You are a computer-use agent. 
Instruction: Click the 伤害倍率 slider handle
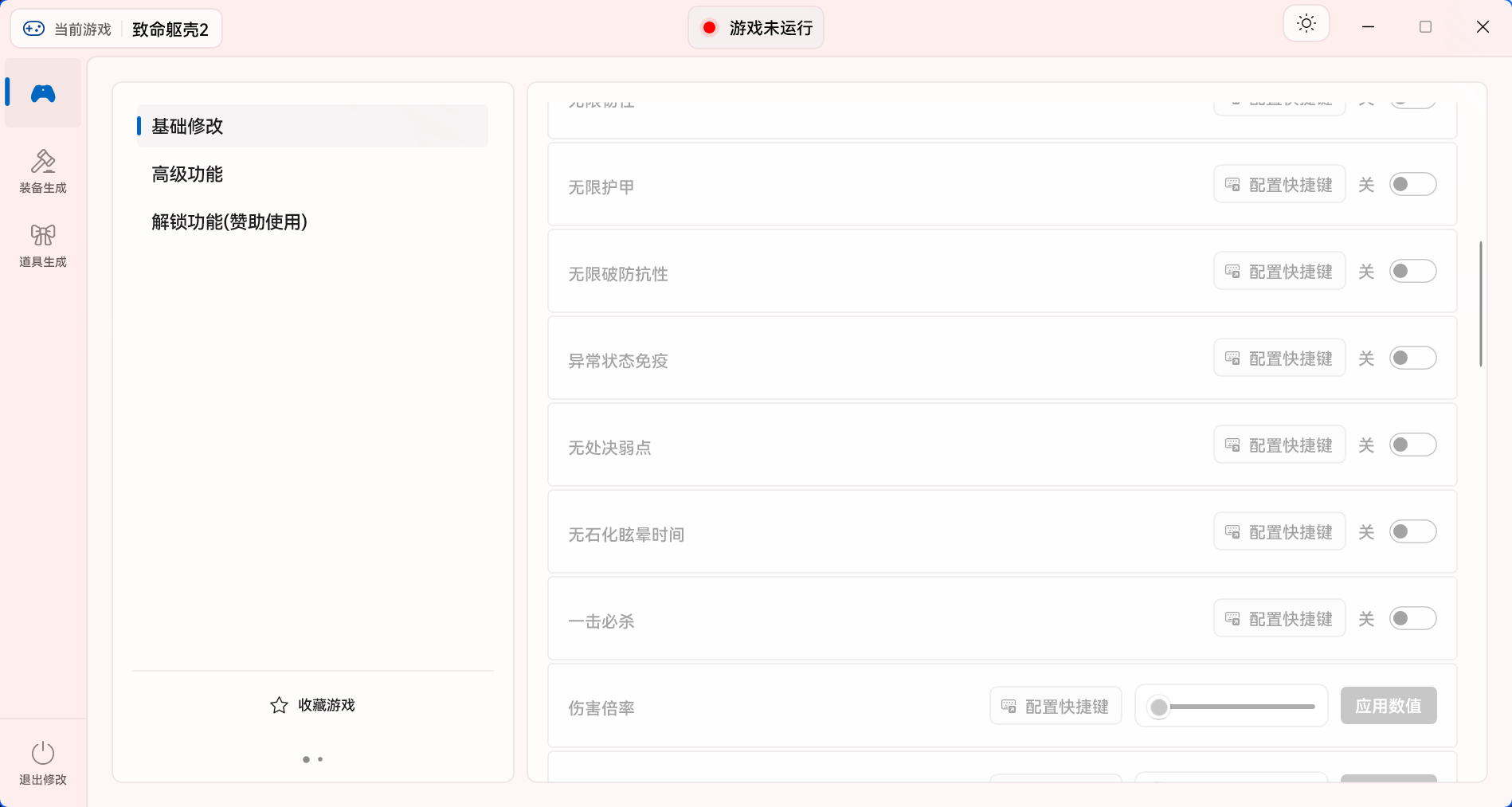click(x=1159, y=707)
